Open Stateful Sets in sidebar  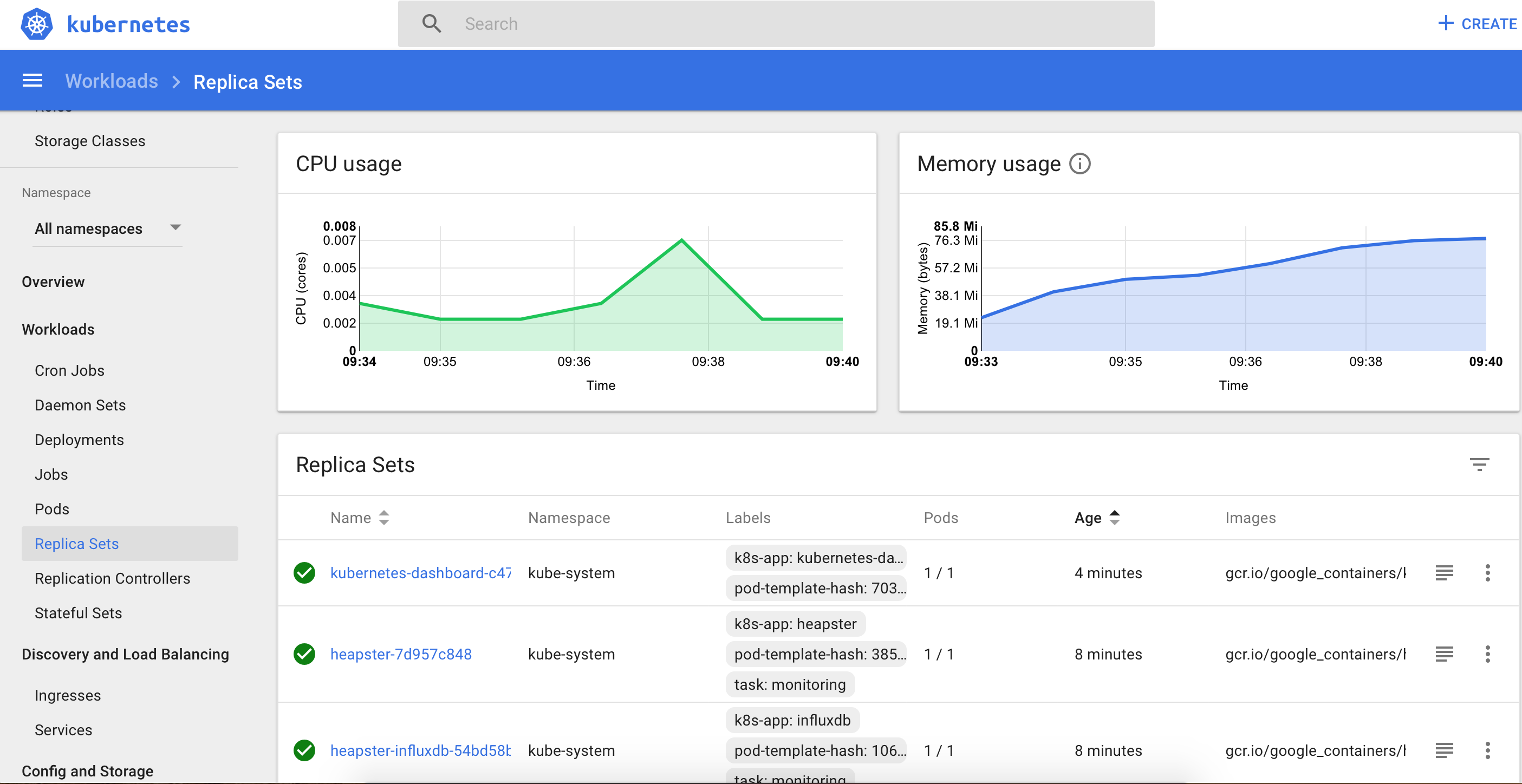[x=78, y=613]
